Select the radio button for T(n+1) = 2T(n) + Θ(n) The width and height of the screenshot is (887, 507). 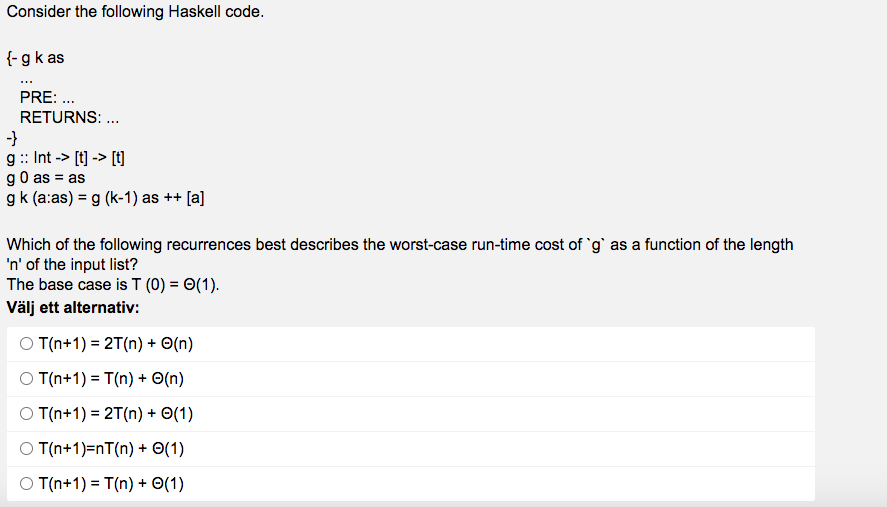coord(27,343)
